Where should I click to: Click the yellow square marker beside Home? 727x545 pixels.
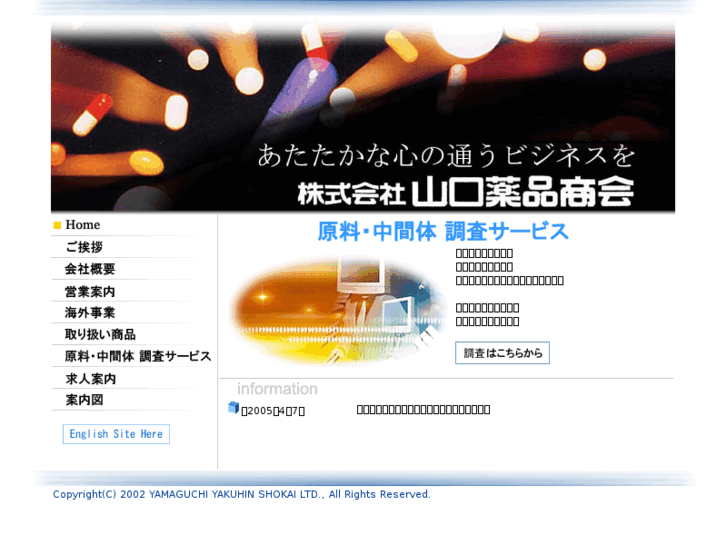pyautogui.click(x=57, y=225)
